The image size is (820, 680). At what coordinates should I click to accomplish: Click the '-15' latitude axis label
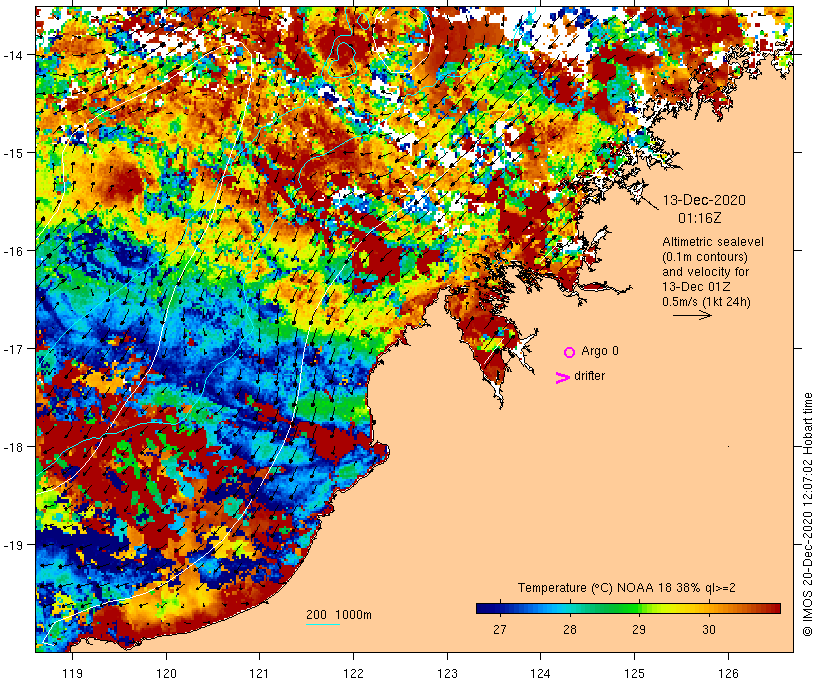13,153
